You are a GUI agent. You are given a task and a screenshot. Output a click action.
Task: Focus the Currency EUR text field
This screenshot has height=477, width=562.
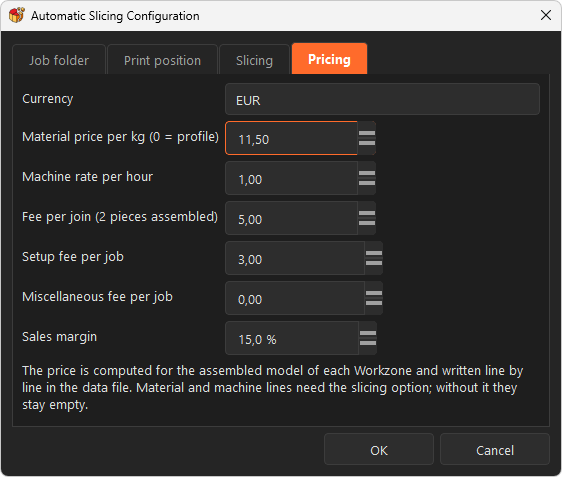coord(382,99)
